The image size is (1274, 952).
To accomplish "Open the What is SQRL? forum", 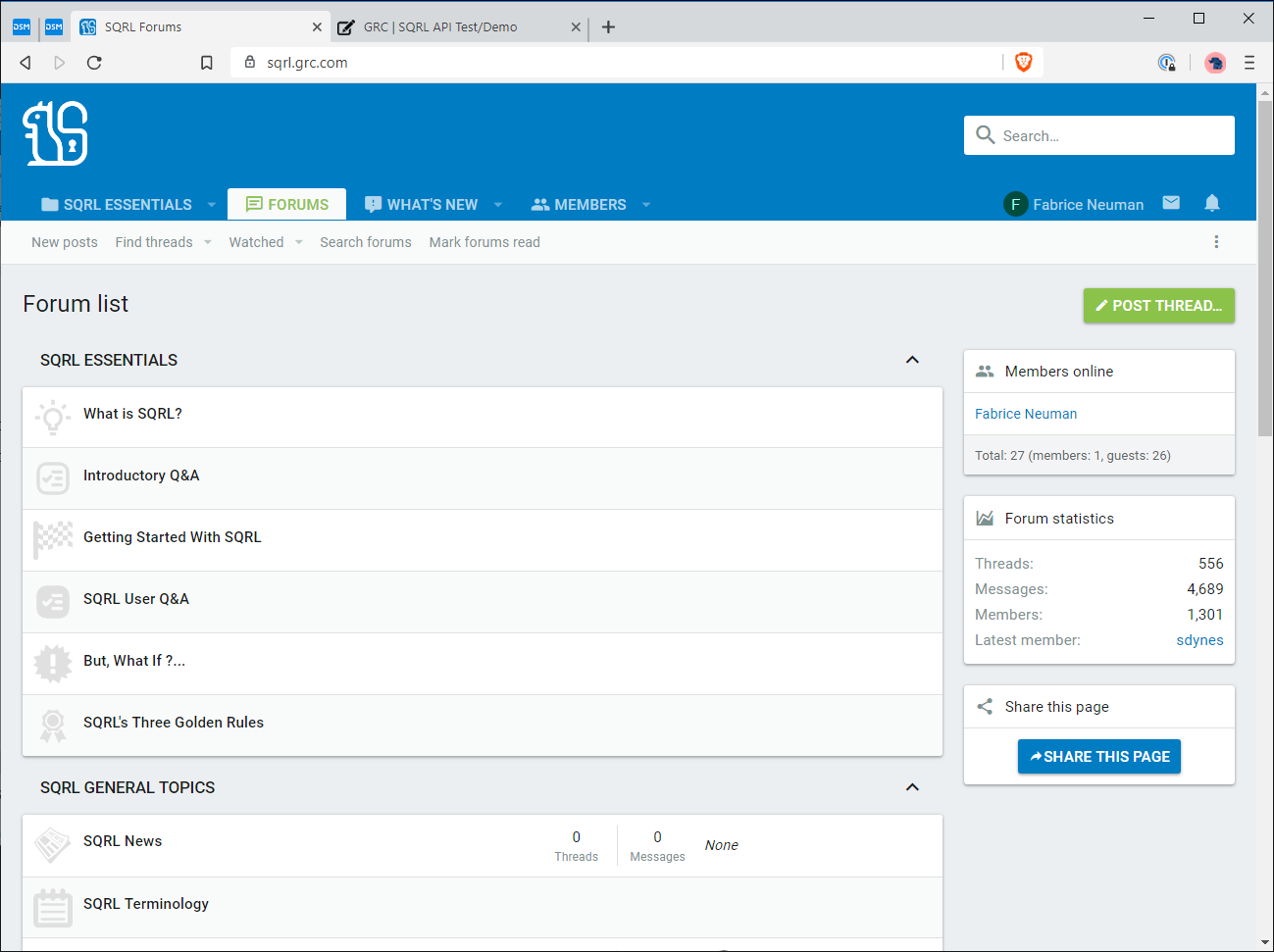I will point(132,414).
